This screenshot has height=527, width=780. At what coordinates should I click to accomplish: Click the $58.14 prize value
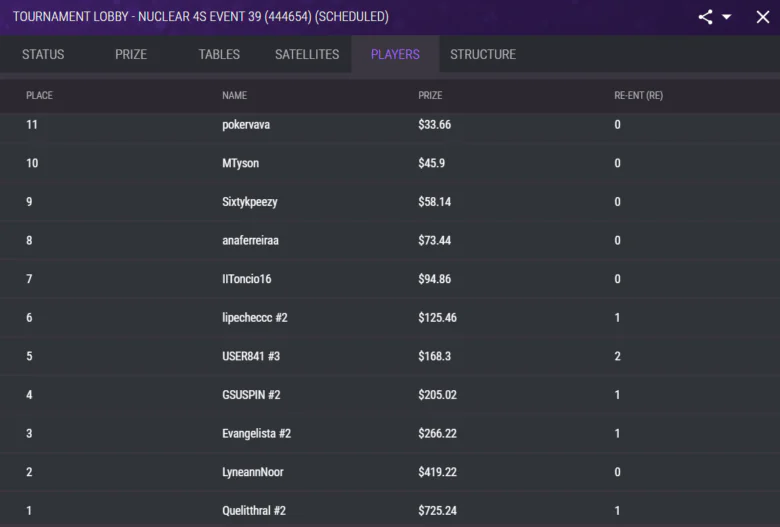pos(434,202)
